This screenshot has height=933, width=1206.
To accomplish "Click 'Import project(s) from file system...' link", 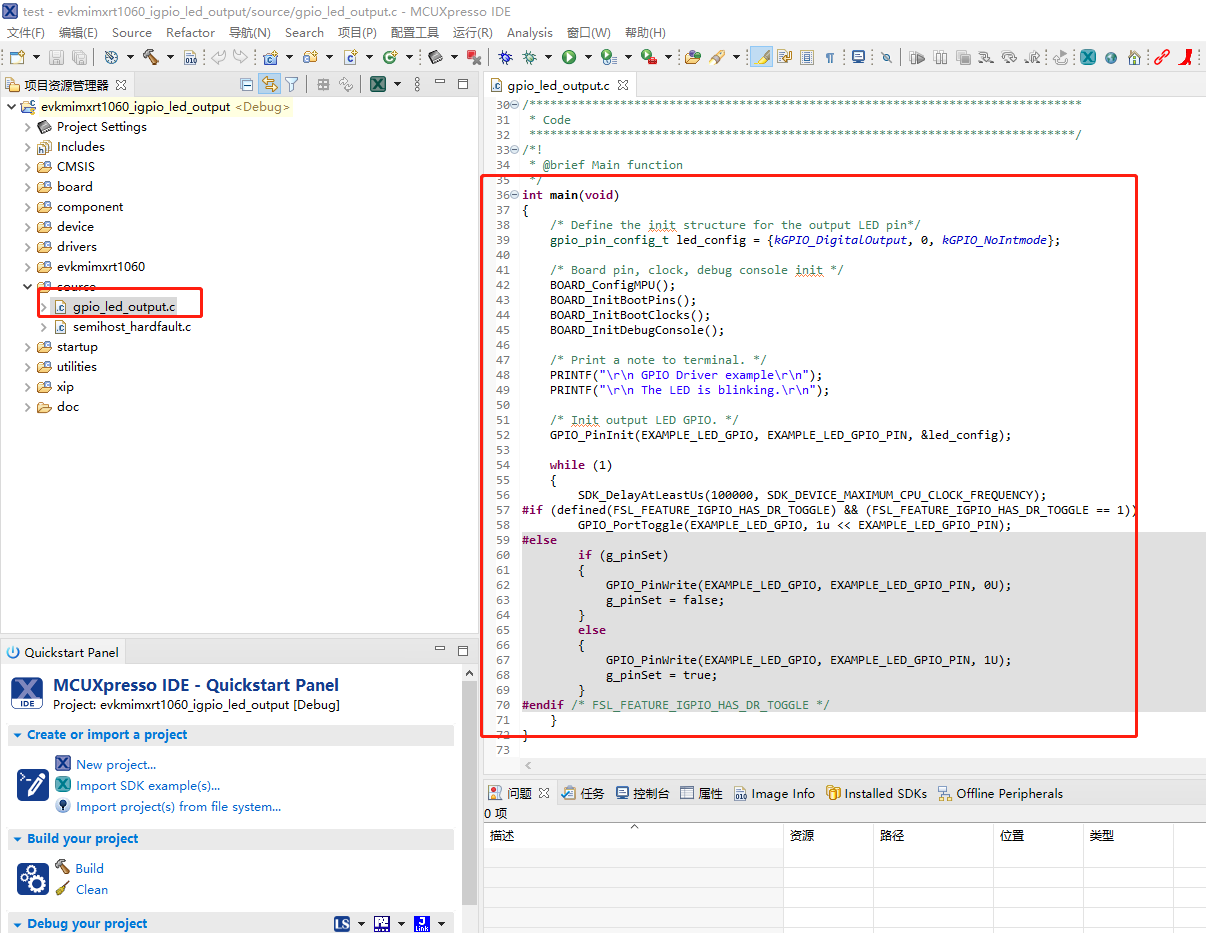I will (178, 806).
